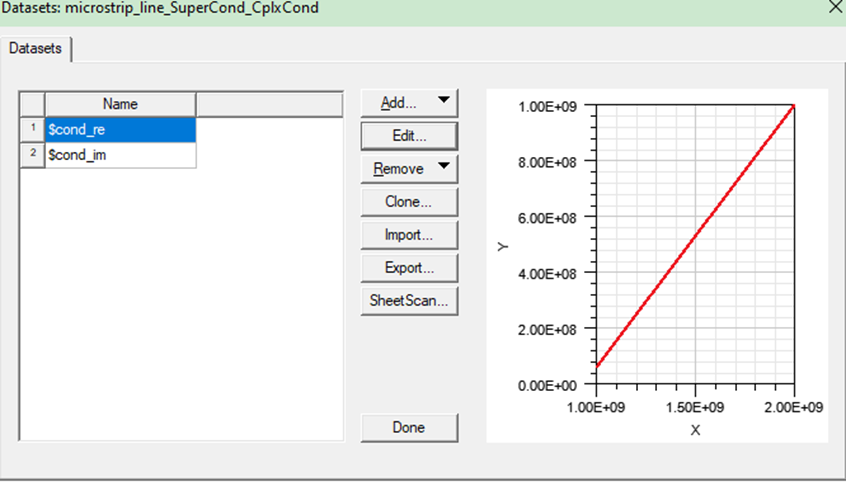Select the $cond_im dataset entry
846x482 pixels.
pyautogui.click(x=120, y=155)
